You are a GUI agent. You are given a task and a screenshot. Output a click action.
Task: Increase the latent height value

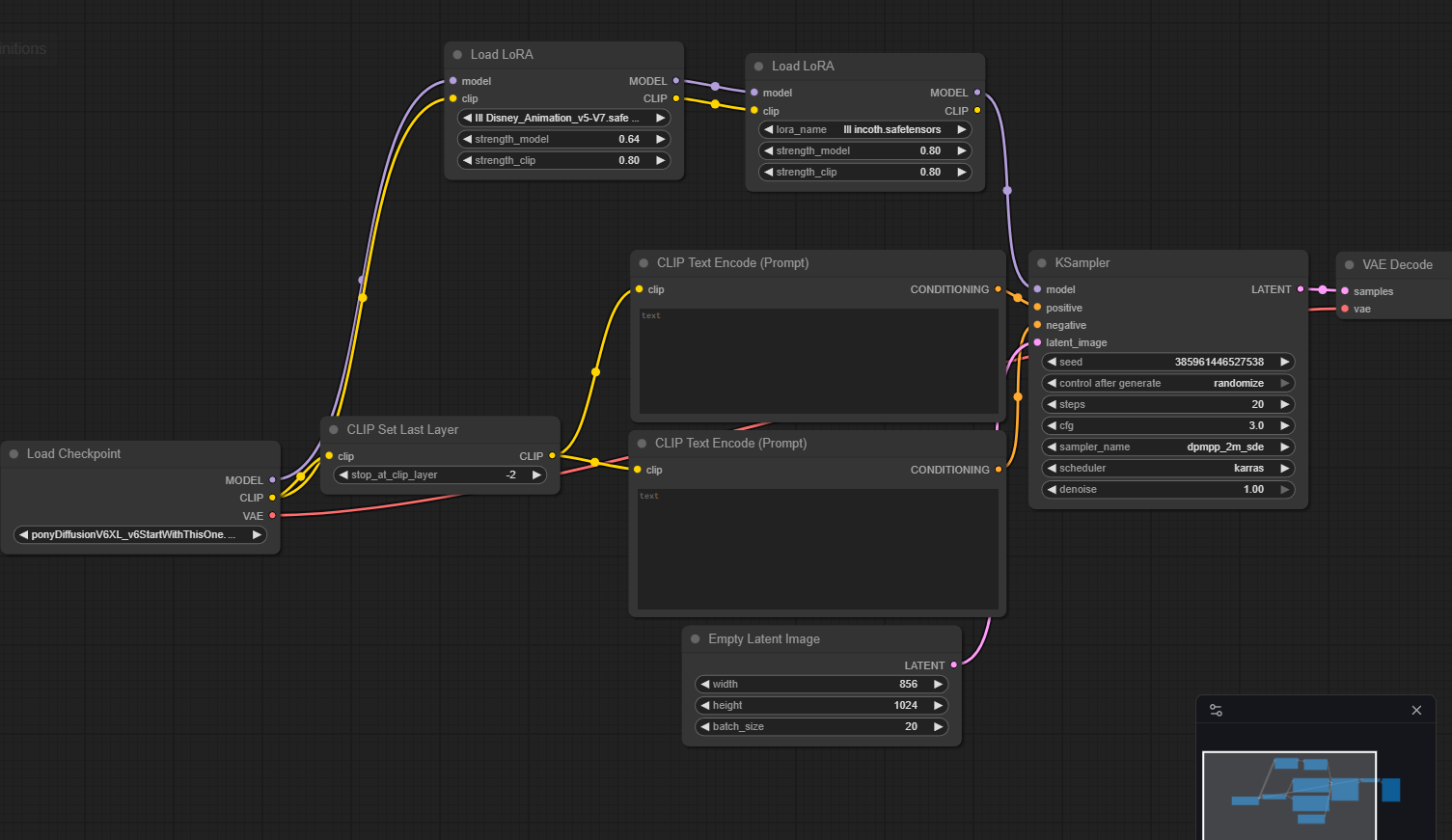pyautogui.click(x=938, y=705)
